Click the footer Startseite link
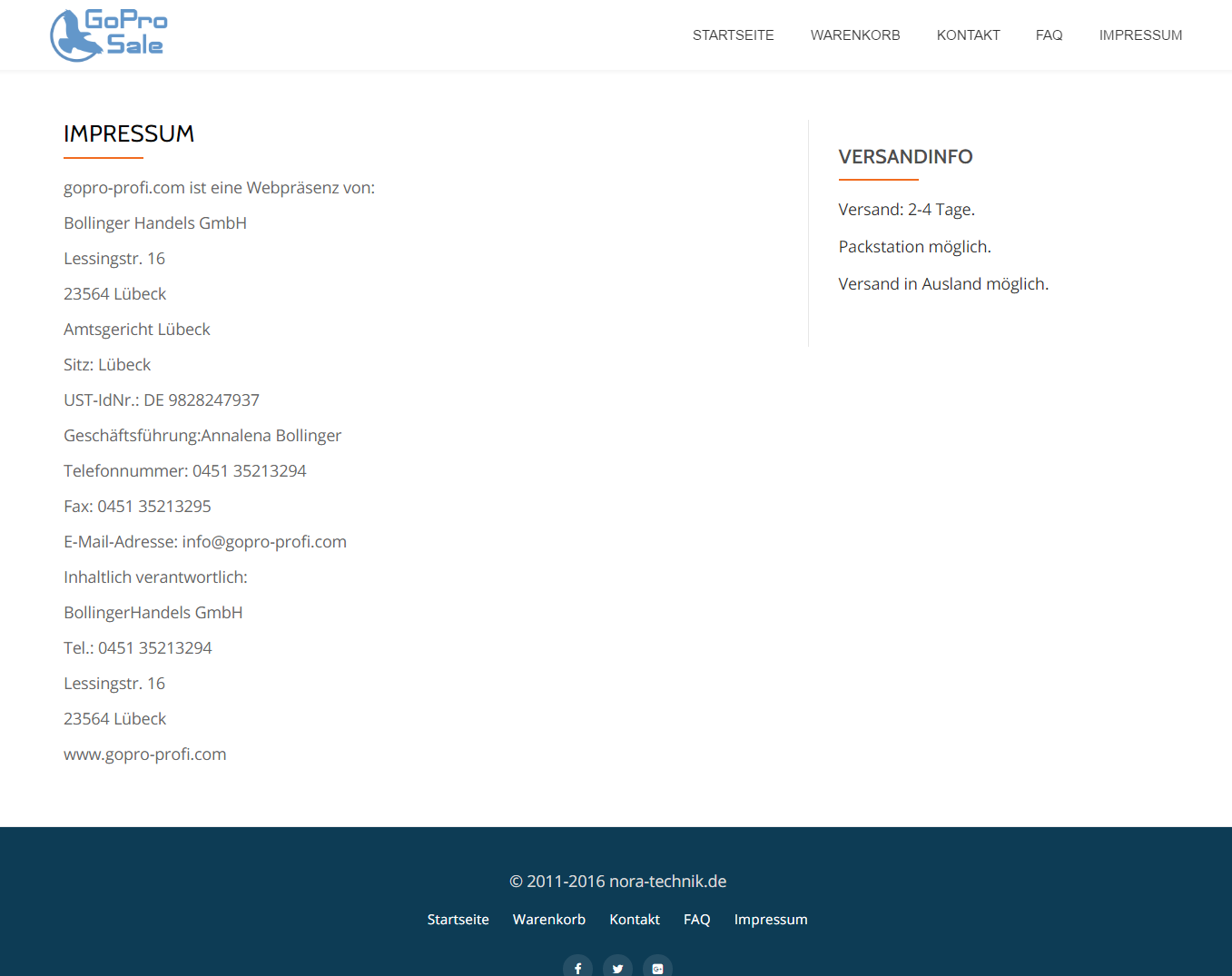This screenshot has height=976, width=1232. [458, 920]
